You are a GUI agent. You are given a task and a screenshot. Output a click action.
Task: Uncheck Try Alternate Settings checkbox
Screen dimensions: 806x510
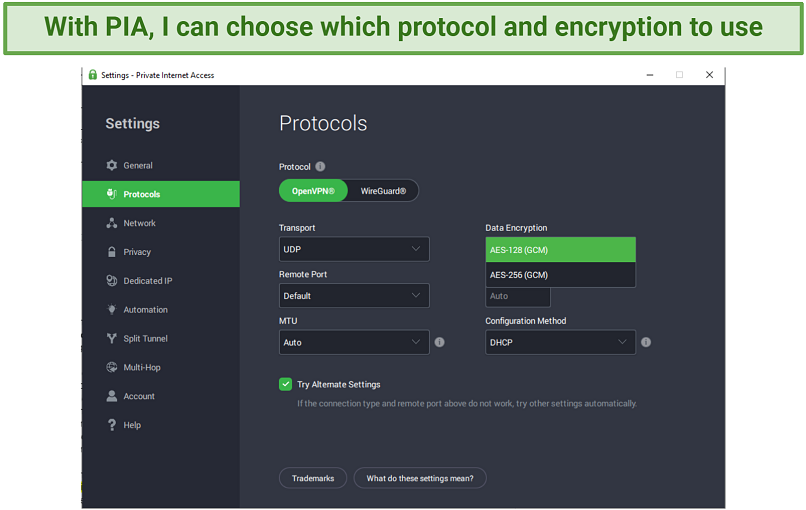point(285,384)
